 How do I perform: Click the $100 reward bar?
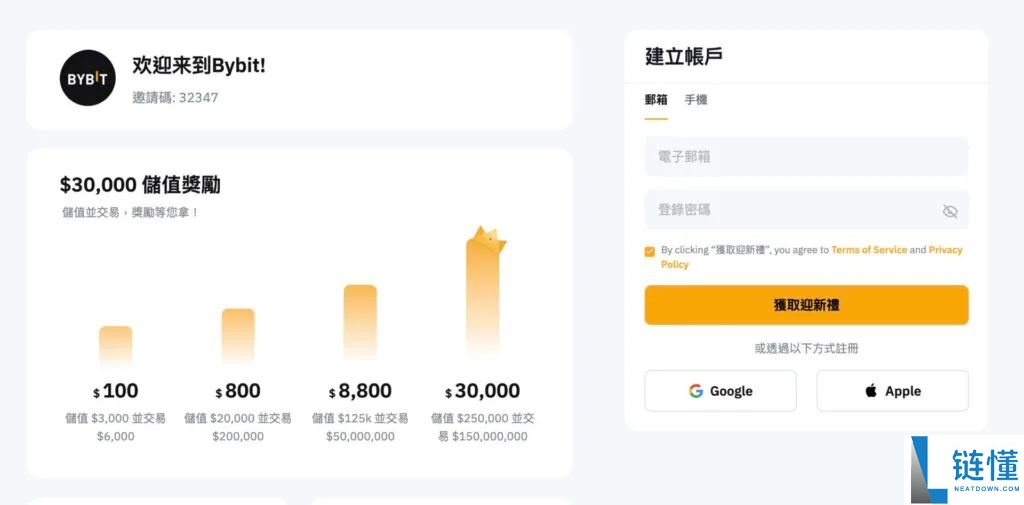coord(116,346)
